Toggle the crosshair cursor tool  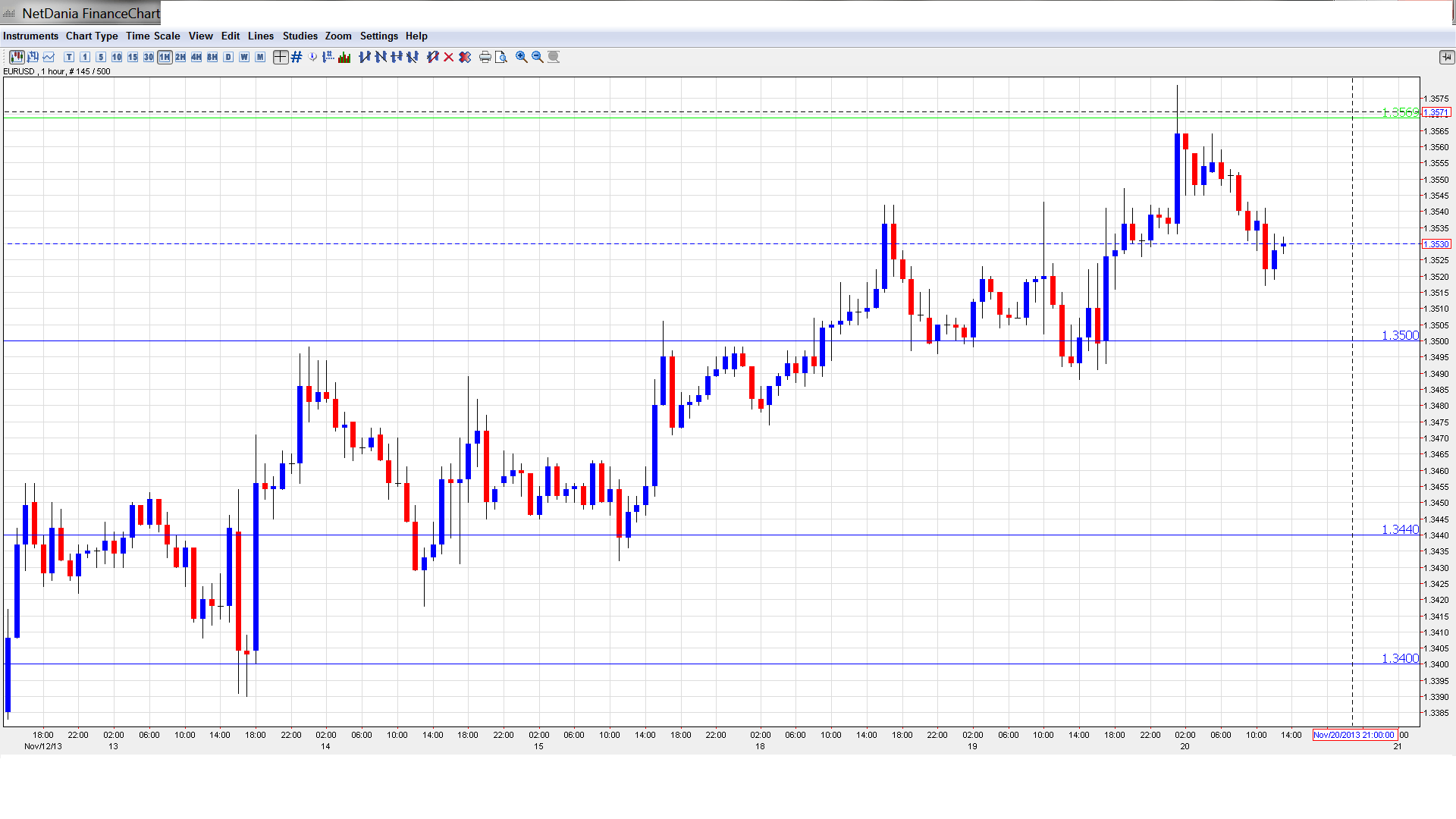click(x=281, y=57)
